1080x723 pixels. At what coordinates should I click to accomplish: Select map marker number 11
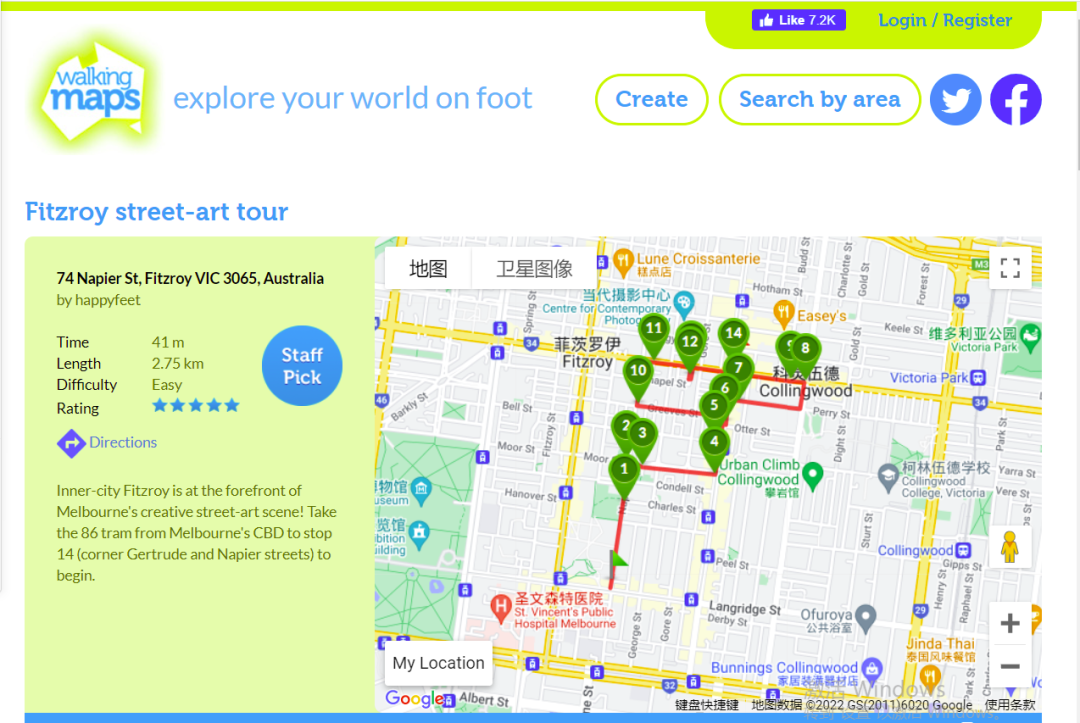[654, 334]
